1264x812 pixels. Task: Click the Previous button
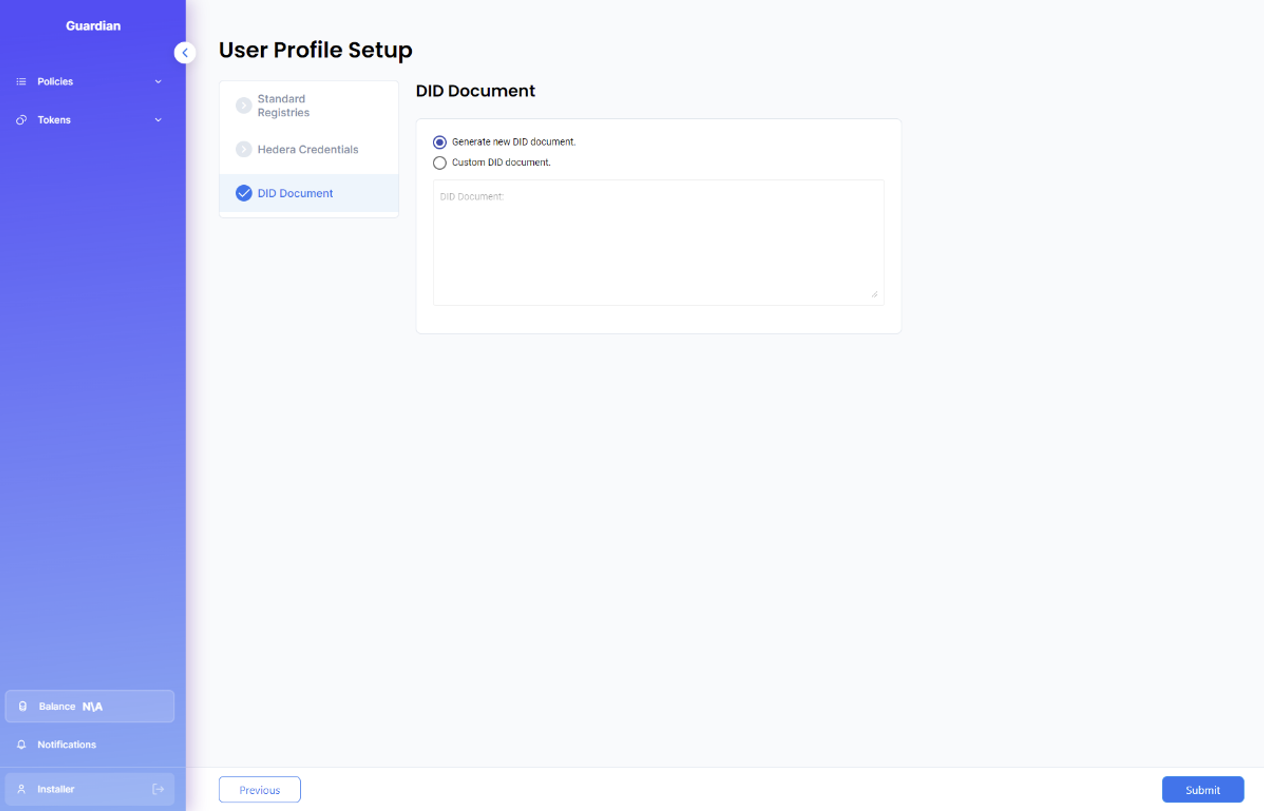[x=259, y=790]
